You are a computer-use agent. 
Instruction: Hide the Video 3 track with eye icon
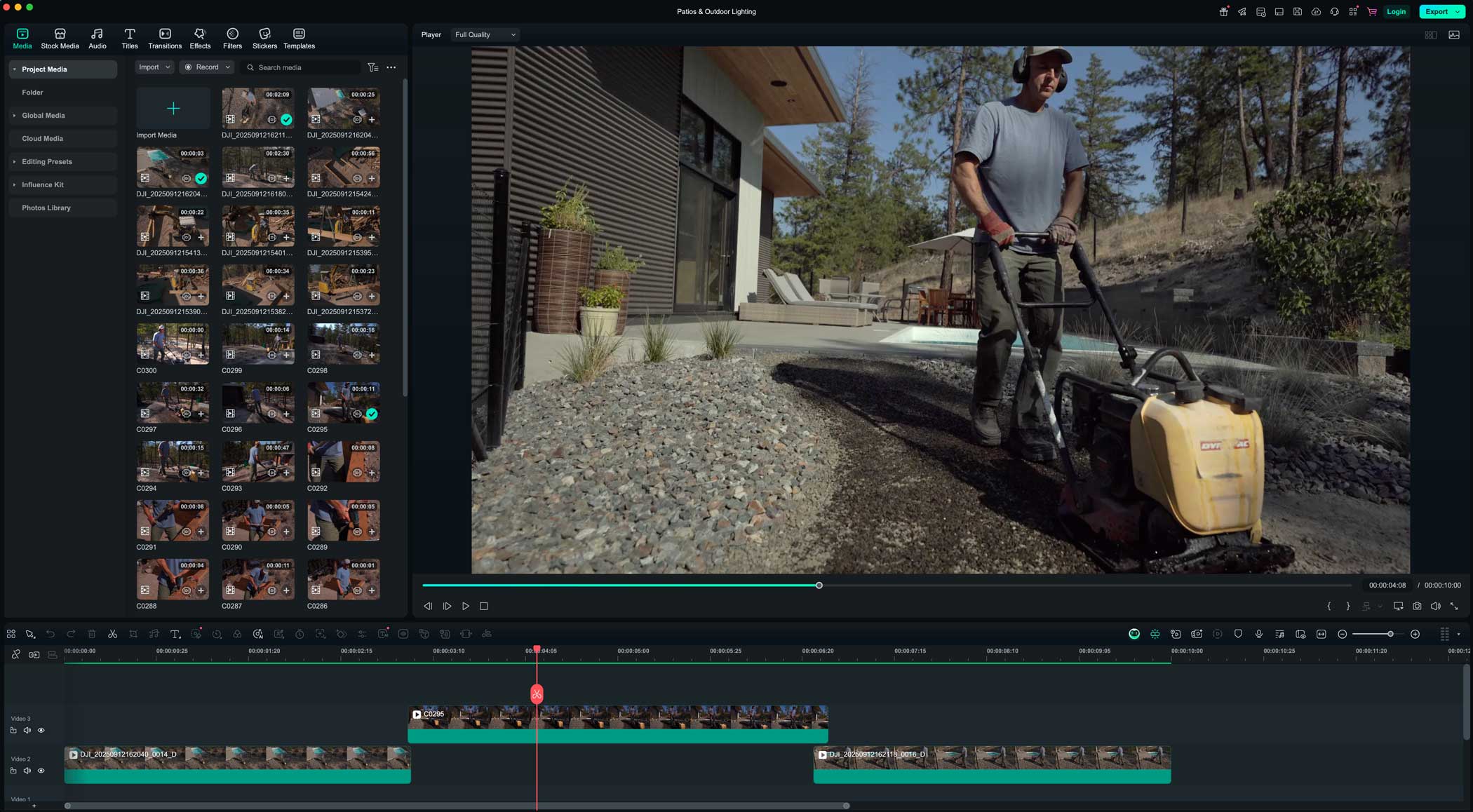coord(41,731)
